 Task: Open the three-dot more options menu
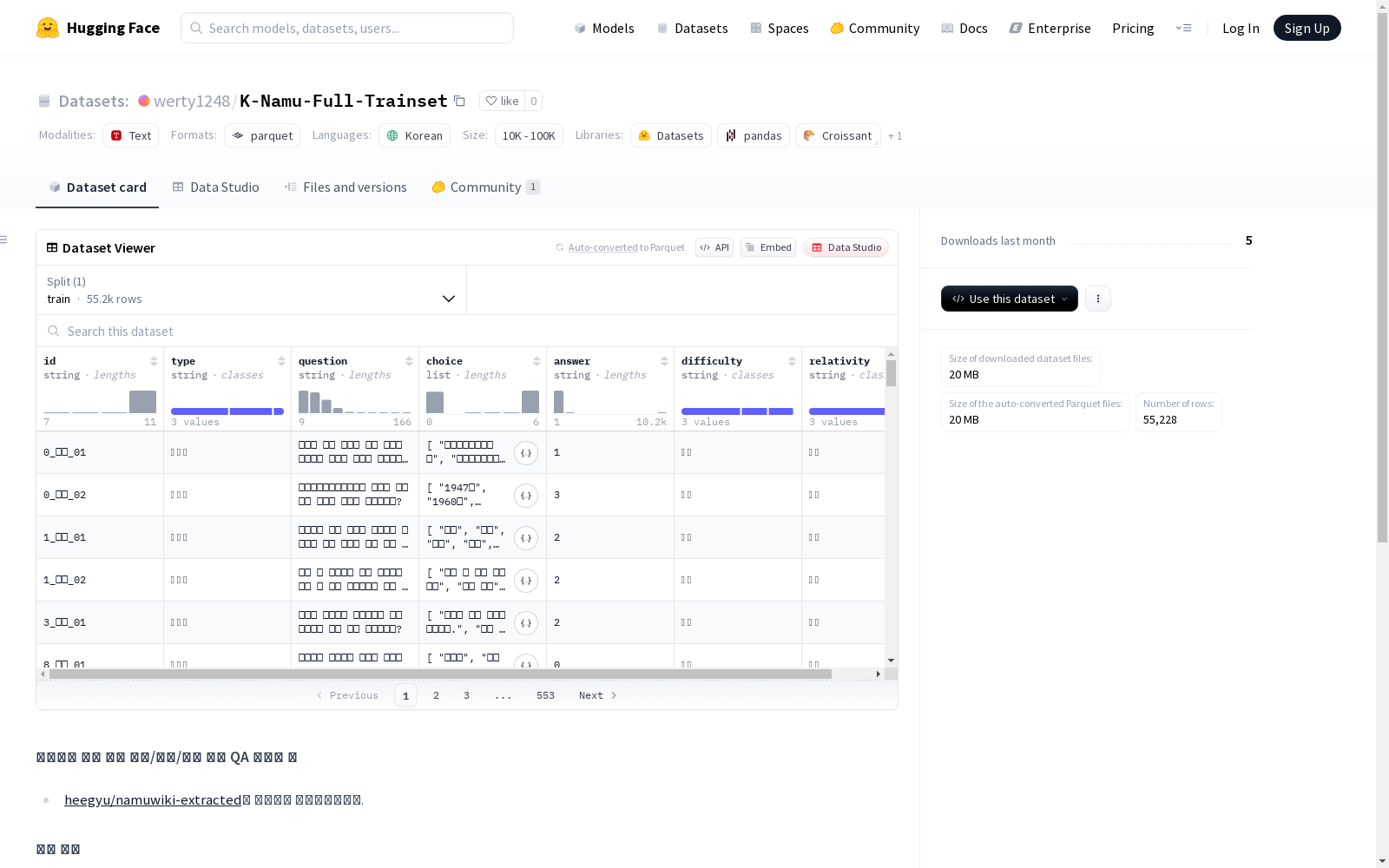[x=1098, y=299]
